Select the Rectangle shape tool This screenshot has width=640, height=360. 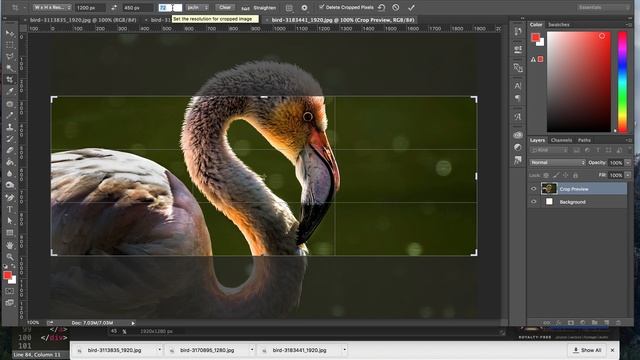pos(10,233)
